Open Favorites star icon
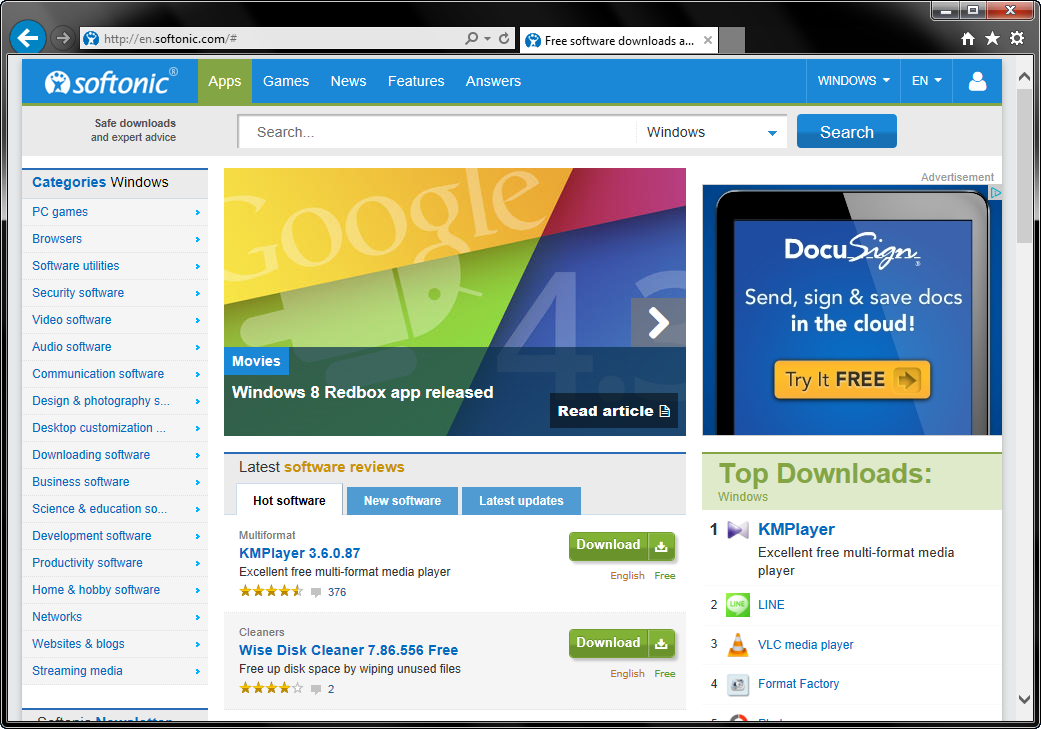Image resolution: width=1041 pixels, height=729 pixels. pyautogui.click(x=992, y=39)
